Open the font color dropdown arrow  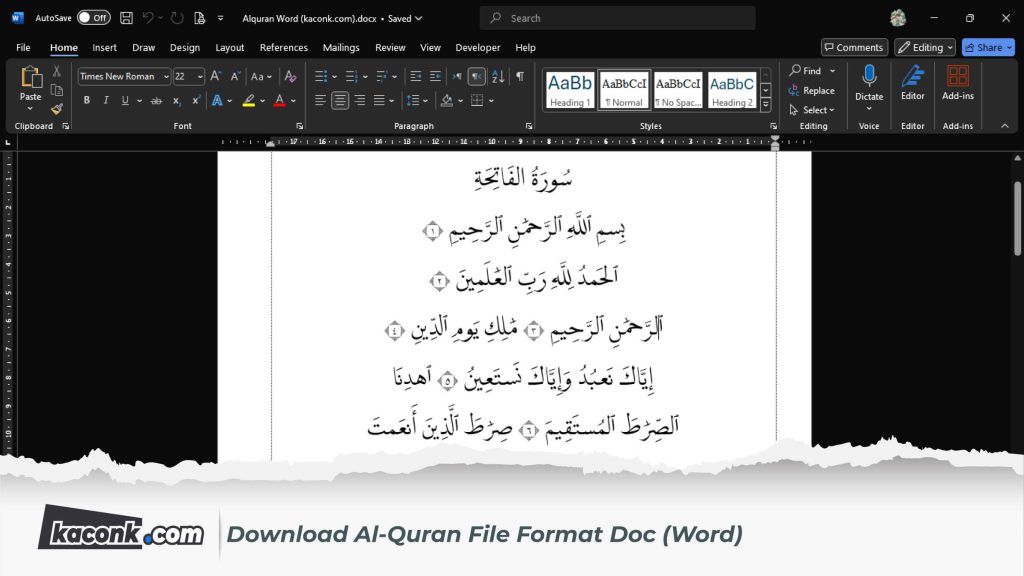[294, 101]
